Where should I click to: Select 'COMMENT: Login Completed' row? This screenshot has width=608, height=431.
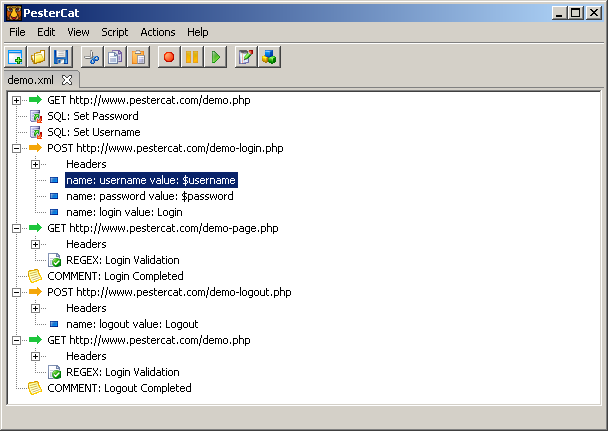point(115,276)
